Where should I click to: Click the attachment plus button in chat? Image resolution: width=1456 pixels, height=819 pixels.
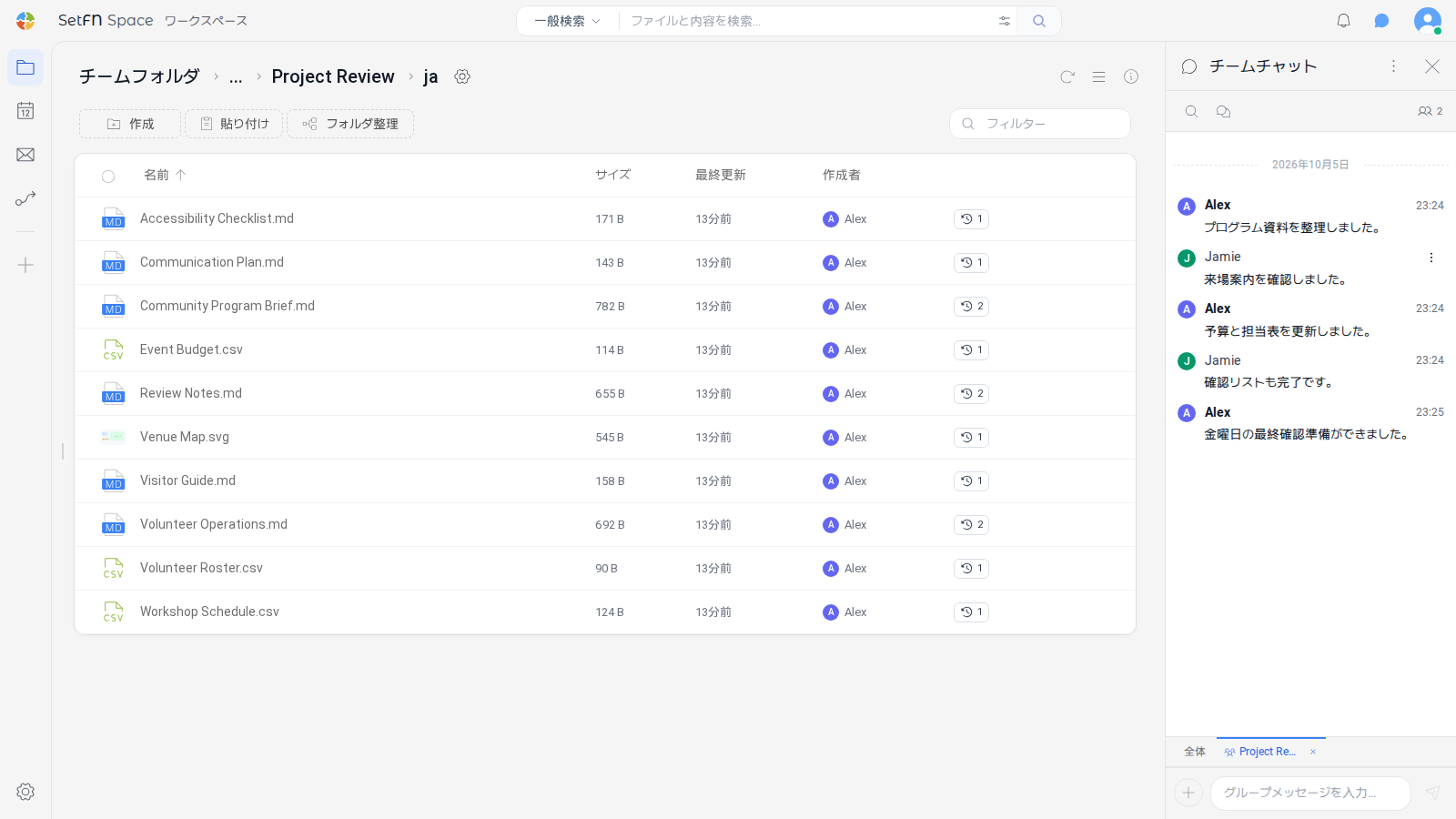point(1188,793)
